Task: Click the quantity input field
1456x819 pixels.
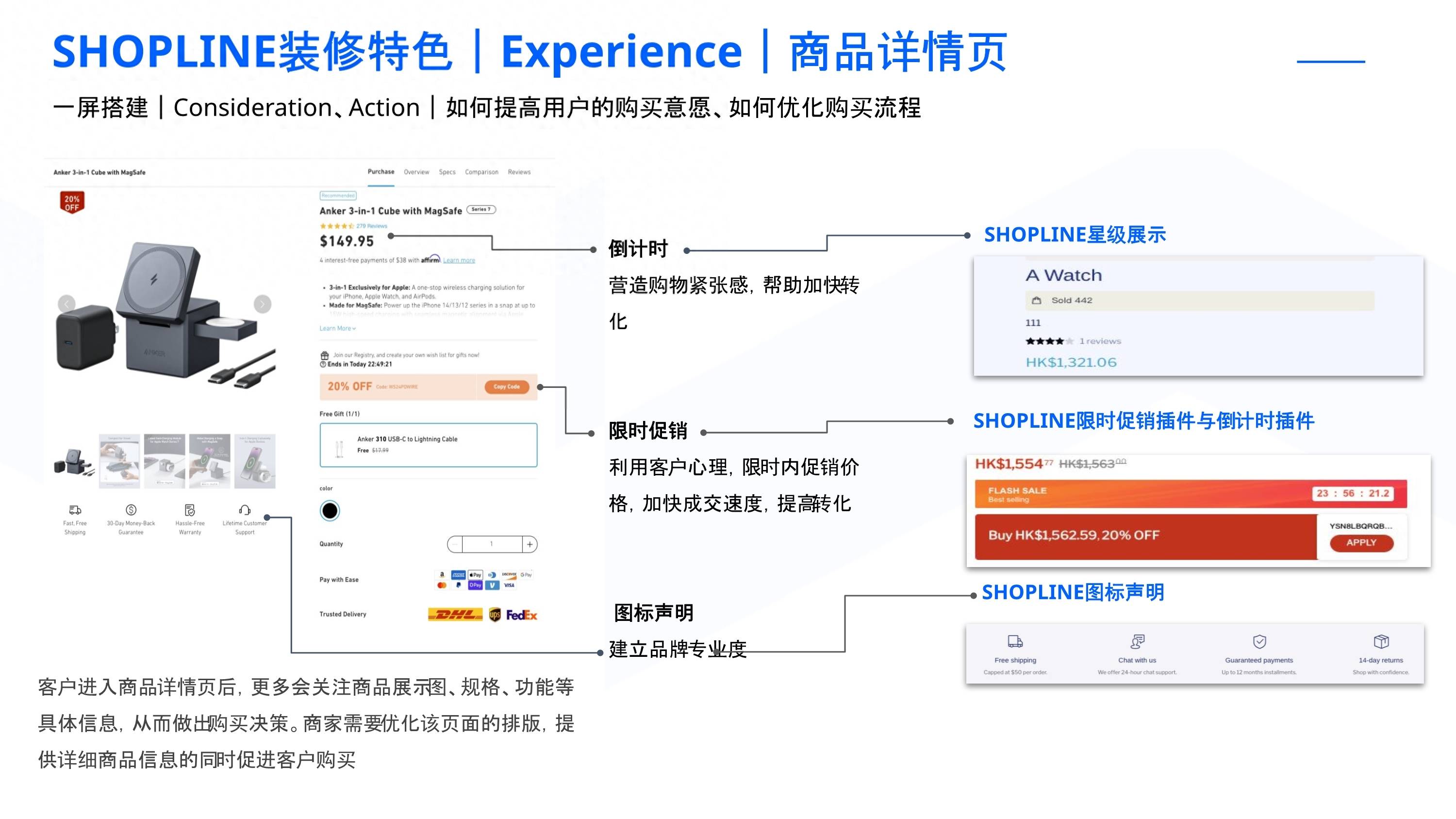Action: (492, 544)
